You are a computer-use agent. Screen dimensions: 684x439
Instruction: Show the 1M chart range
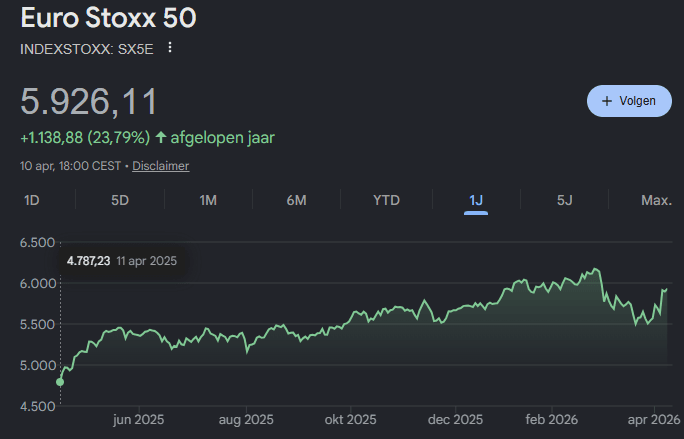[x=208, y=200]
